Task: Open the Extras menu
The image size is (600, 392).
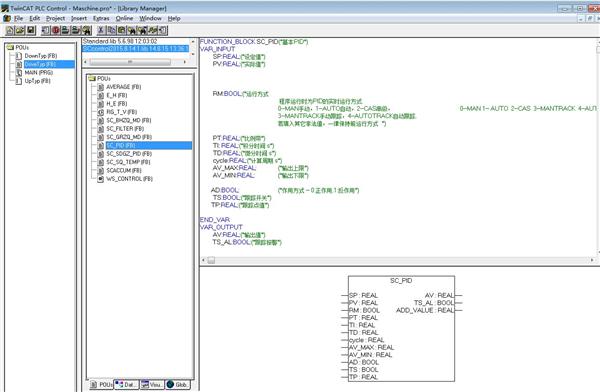Action: coord(101,18)
